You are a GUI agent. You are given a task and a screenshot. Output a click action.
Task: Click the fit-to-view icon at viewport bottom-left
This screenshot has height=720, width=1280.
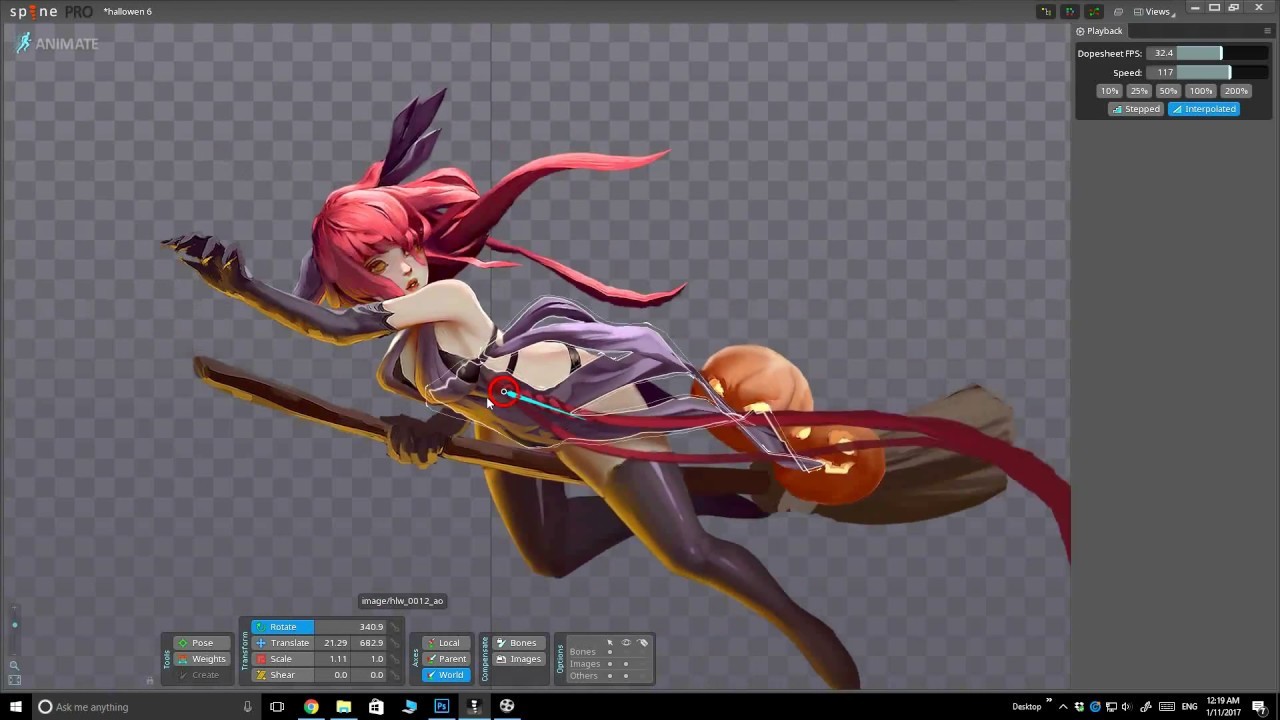14,680
